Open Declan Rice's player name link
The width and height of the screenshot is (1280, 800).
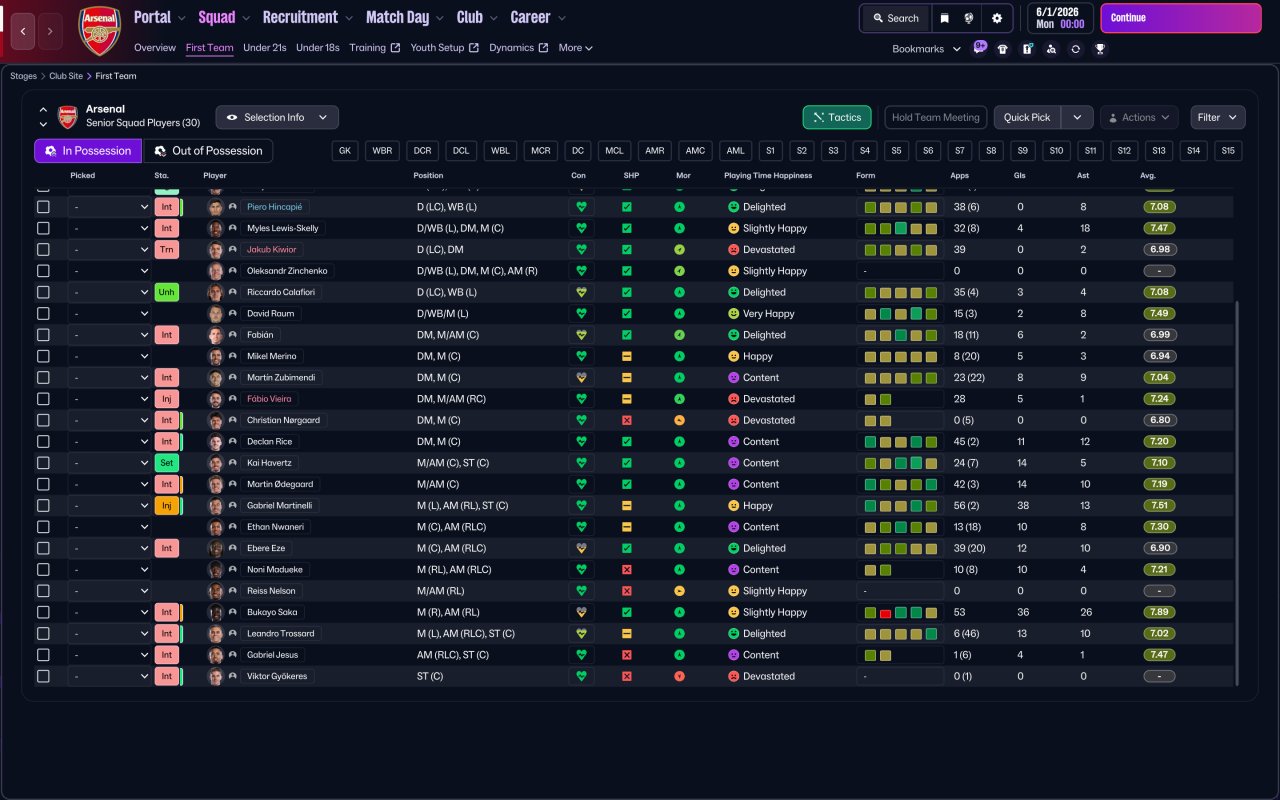(271, 442)
